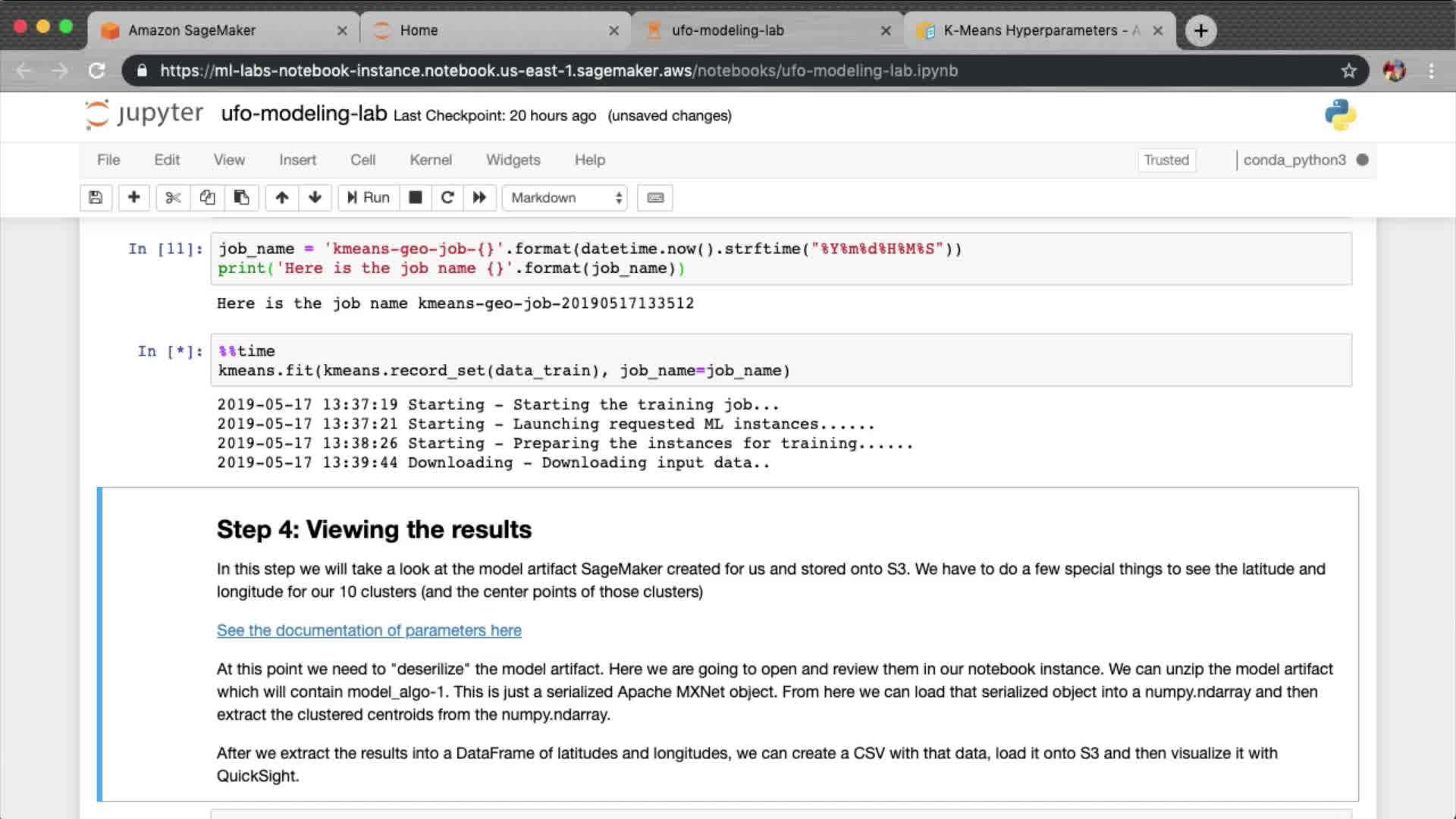Open the Cell menu
This screenshot has height=819, width=1456.
pyautogui.click(x=362, y=160)
